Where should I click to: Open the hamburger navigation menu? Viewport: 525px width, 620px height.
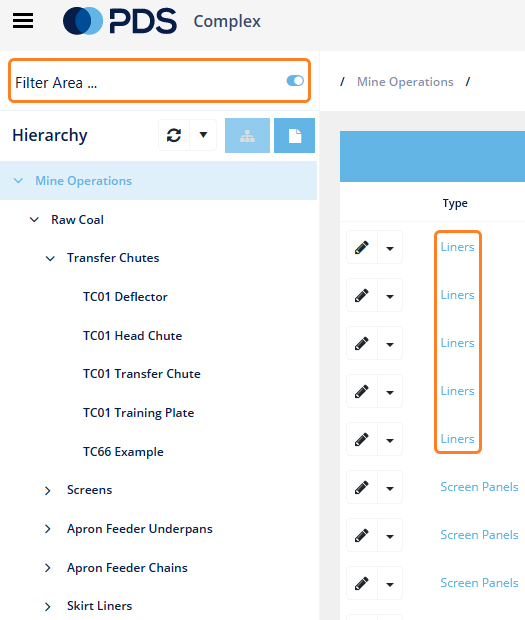point(23,21)
